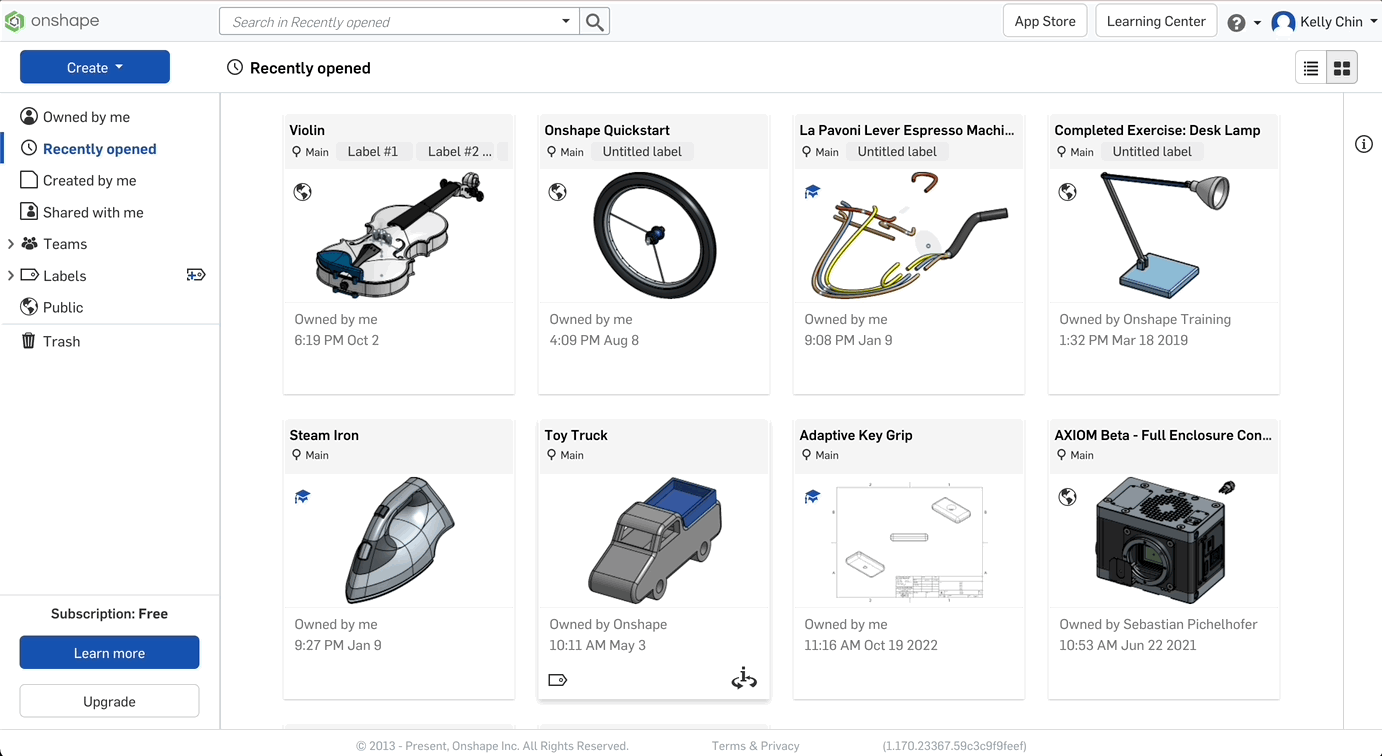1382x756 pixels.
Task: Open the Toy Truck thumbnail
Action: [x=654, y=540]
